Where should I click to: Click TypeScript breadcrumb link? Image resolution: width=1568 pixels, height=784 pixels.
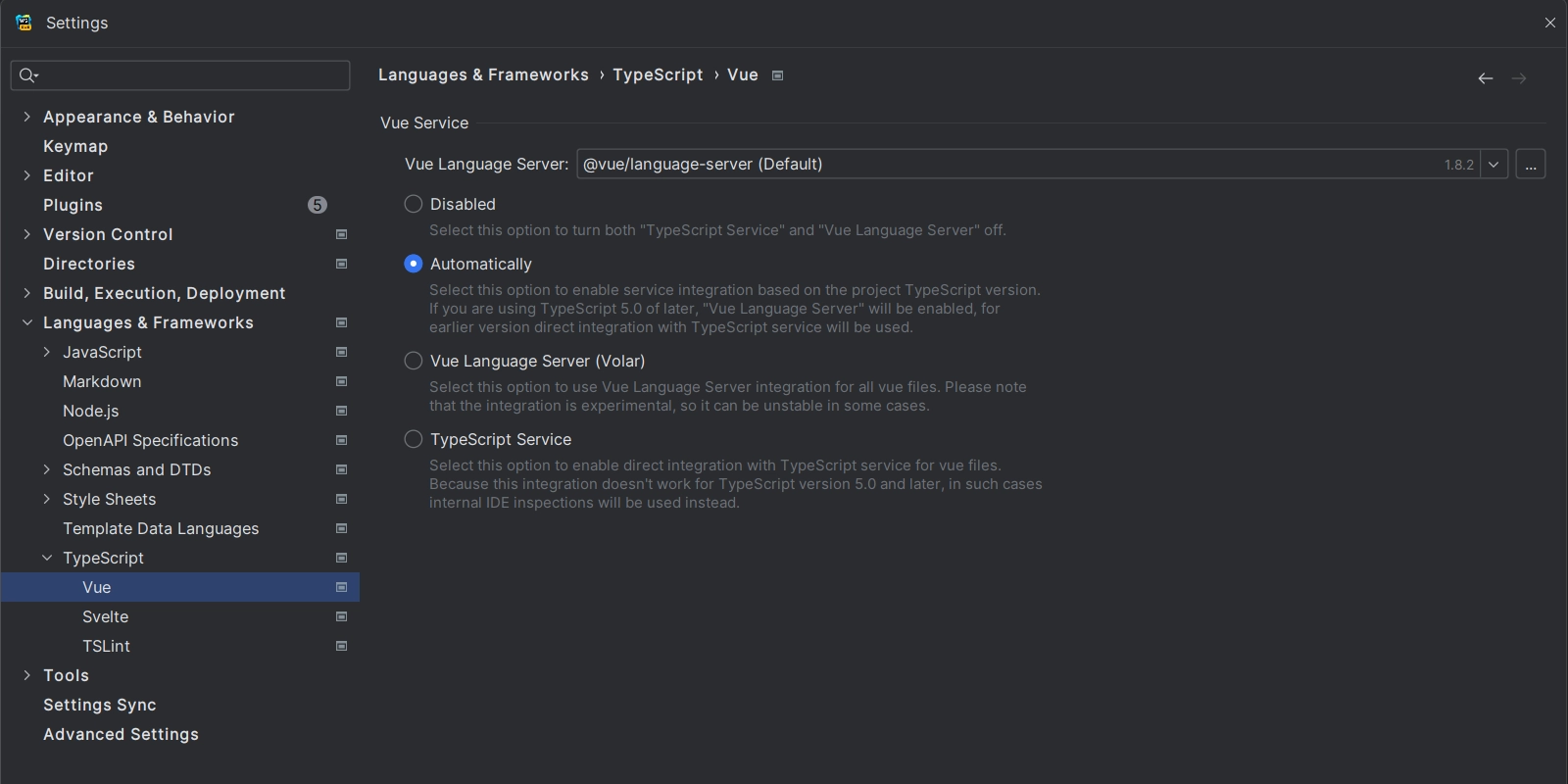(x=658, y=74)
